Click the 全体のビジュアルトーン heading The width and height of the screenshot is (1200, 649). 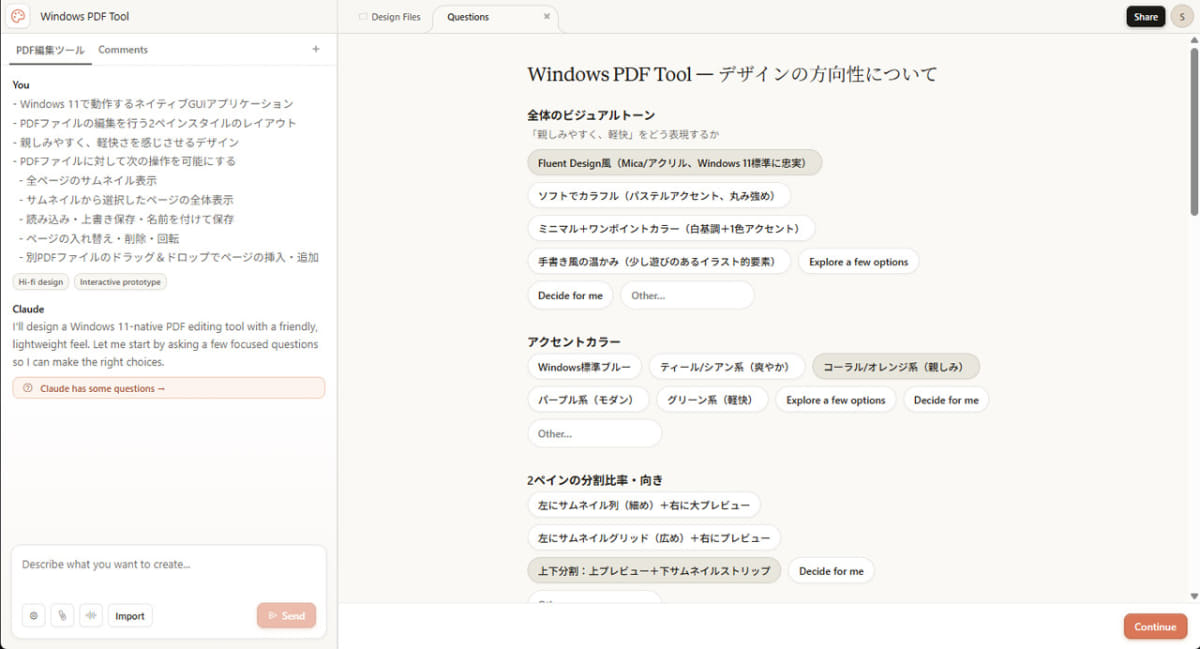tap(591, 115)
